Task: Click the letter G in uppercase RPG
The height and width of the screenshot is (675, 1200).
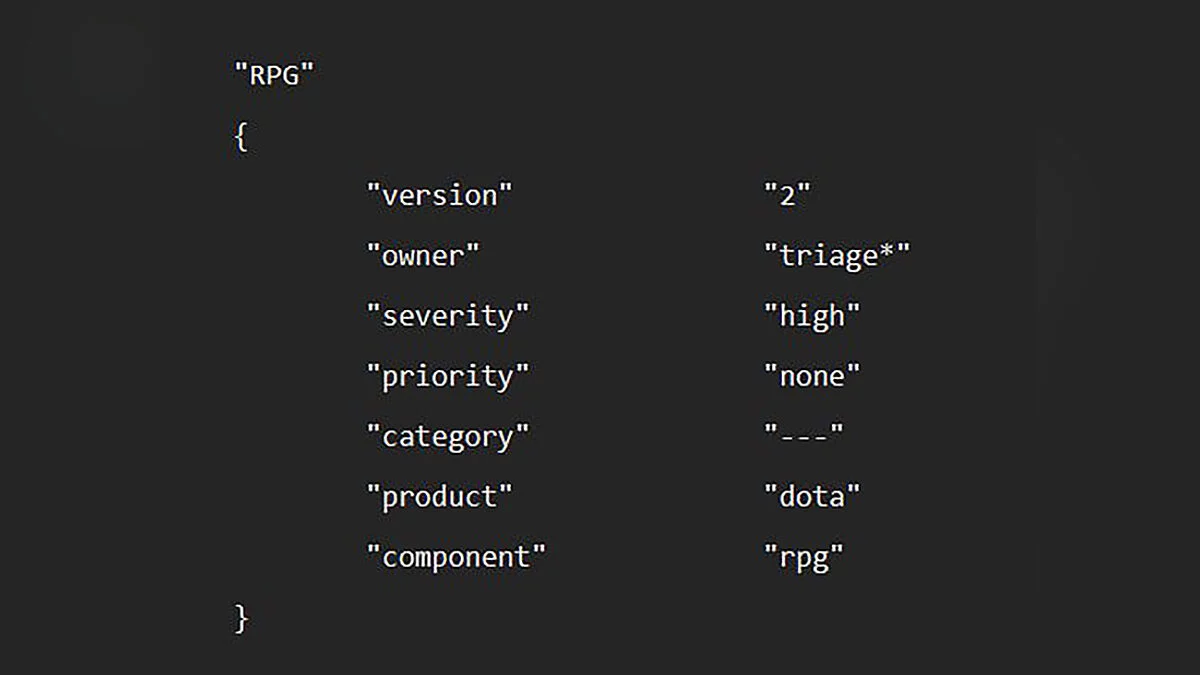Action: pos(289,75)
